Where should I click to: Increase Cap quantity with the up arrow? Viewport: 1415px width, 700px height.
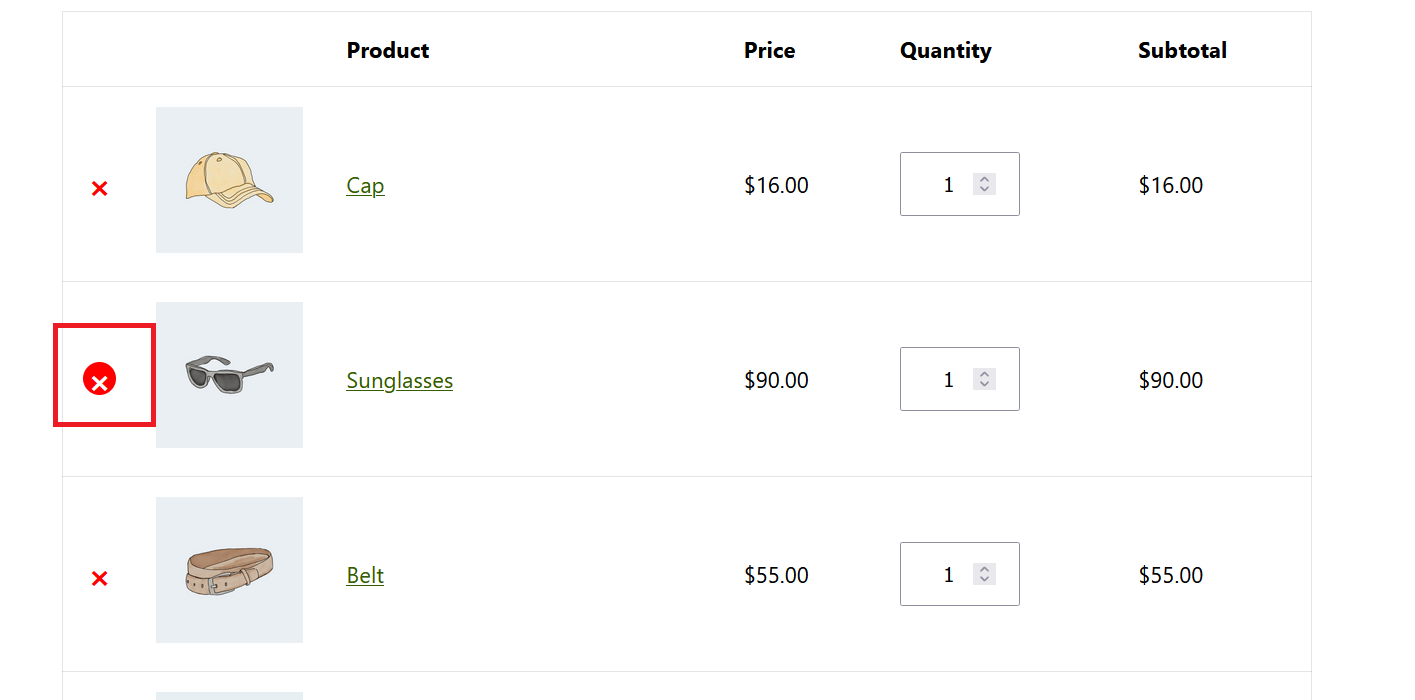click(984, 180)
